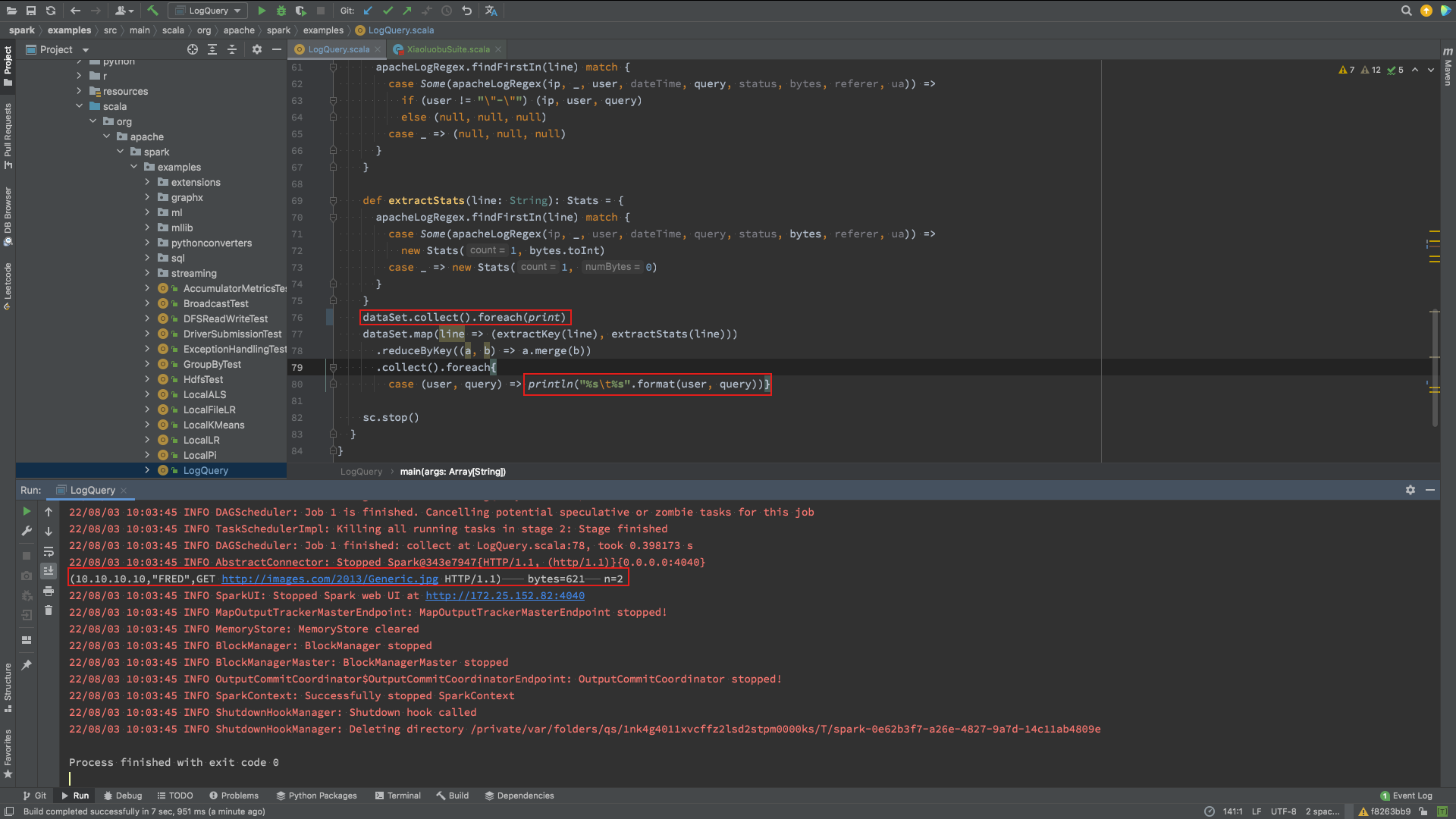Rerun LogQuery from Run panel play icon

pos(27,512)
